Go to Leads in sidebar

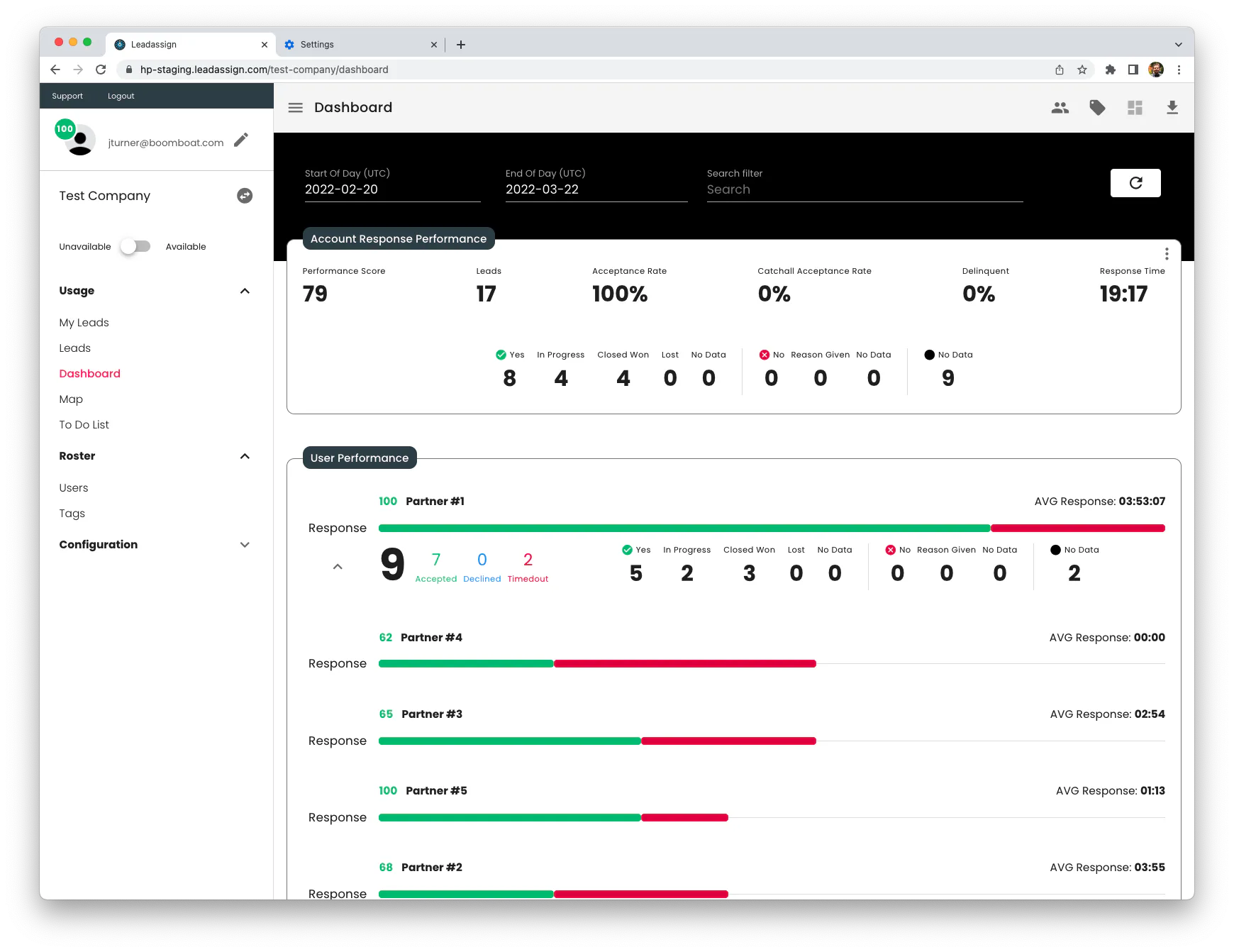tap(75, 348)
